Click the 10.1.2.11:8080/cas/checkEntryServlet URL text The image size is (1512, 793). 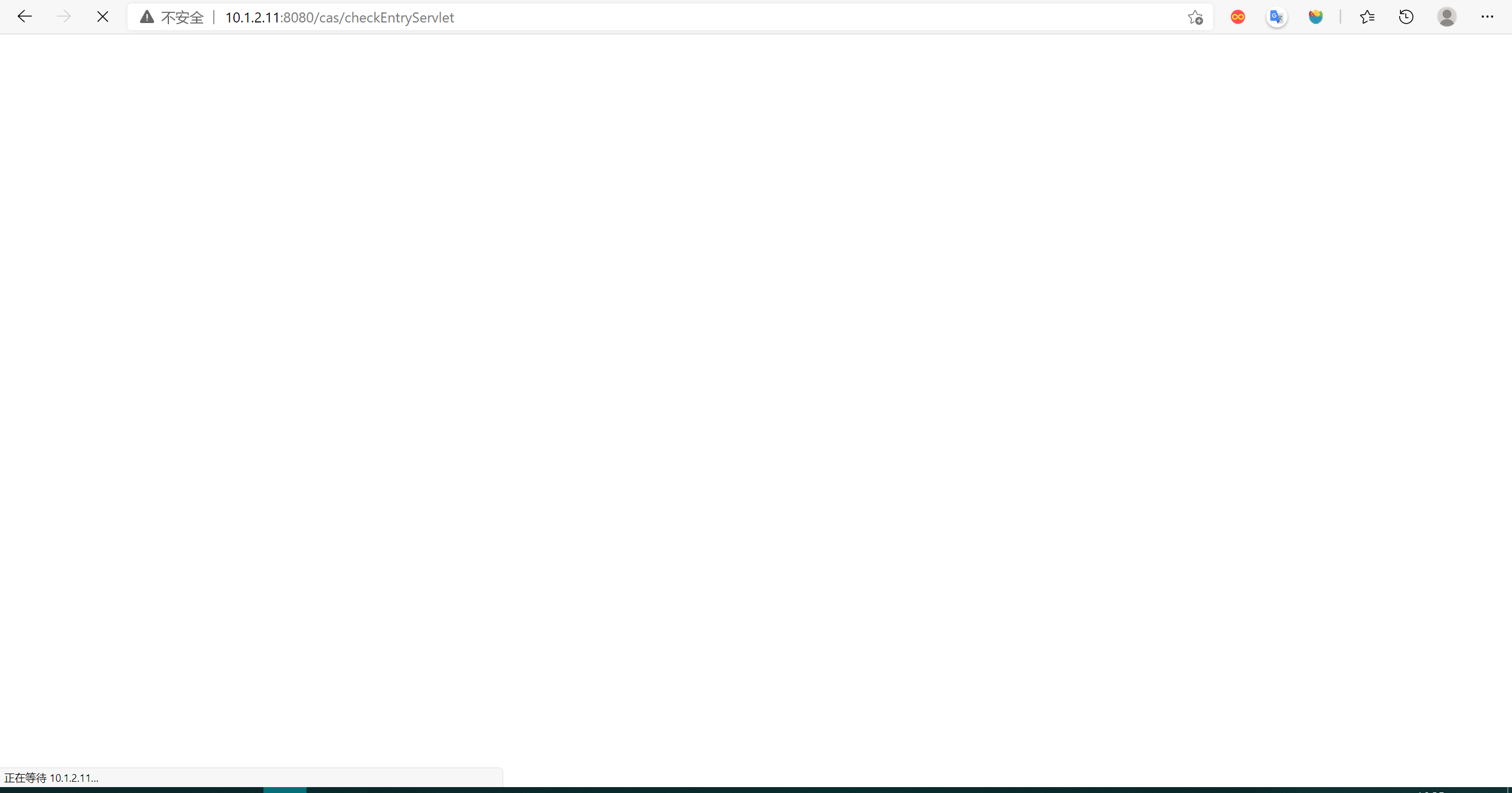(x=339, y=18)
